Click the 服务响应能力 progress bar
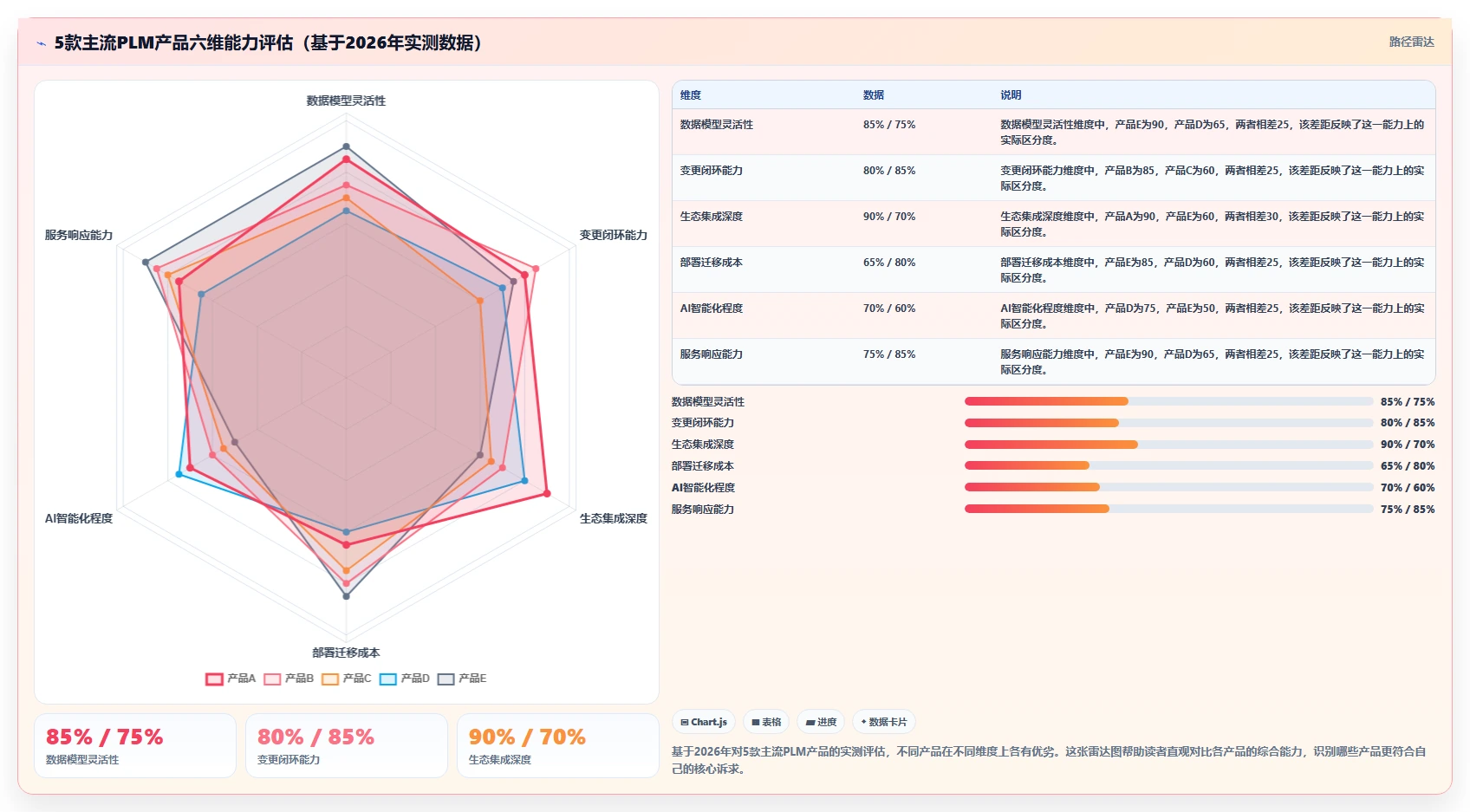The height and width of the screenshot is (812, 1470). click(x=1169, y=510)
